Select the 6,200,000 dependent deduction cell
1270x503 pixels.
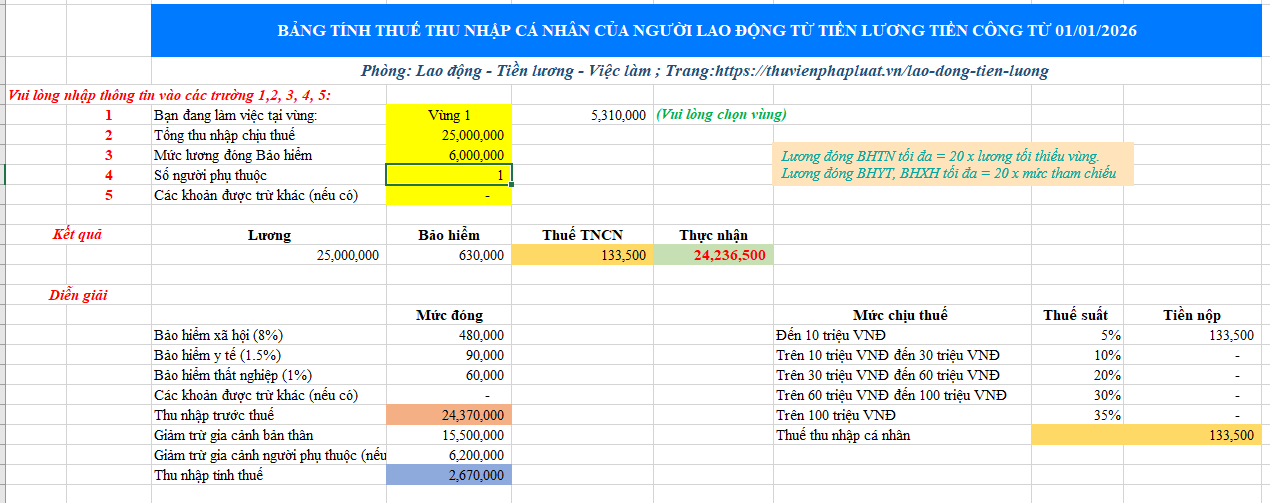coord(448,455)
